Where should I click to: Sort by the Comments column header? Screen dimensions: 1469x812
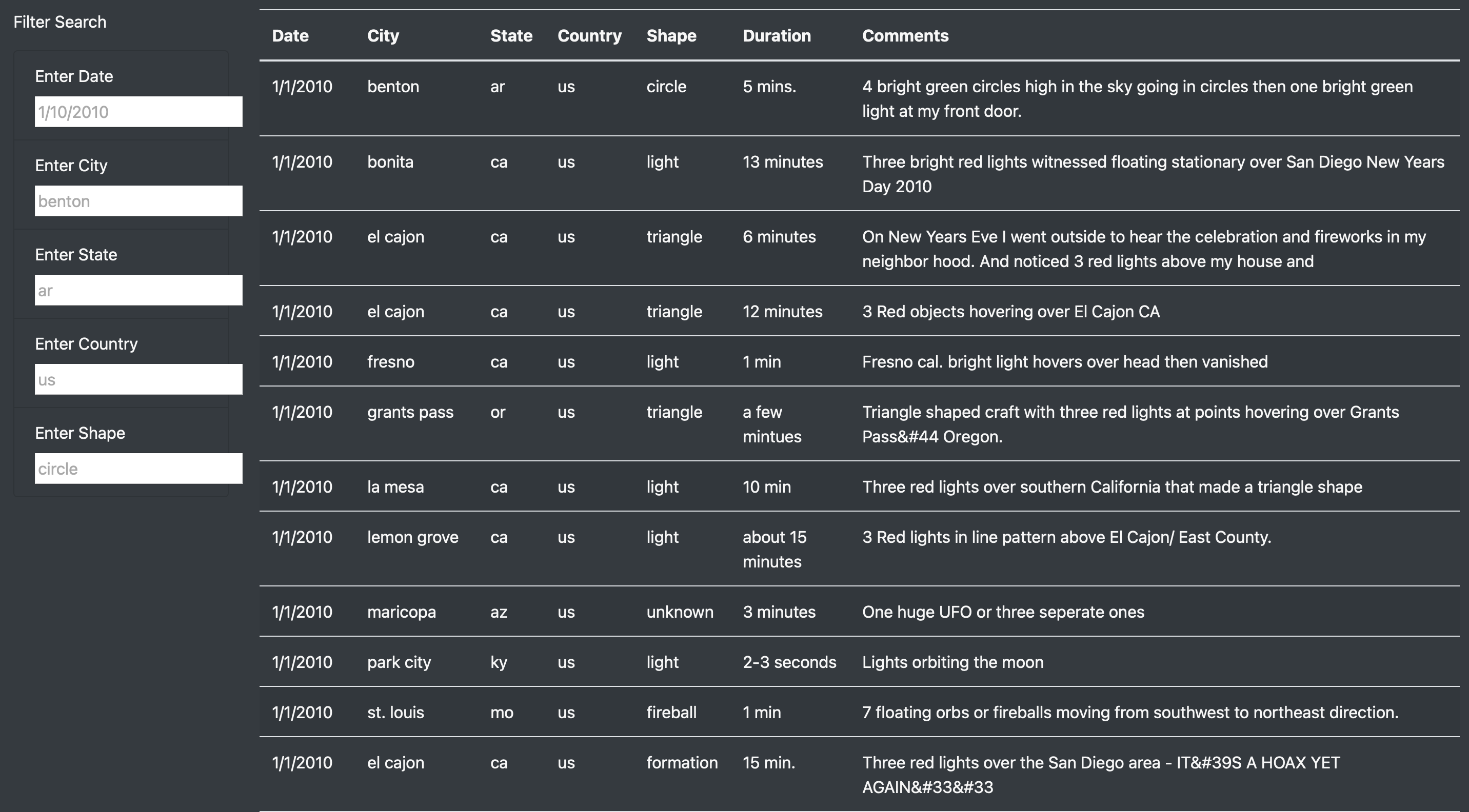[905, 35]
